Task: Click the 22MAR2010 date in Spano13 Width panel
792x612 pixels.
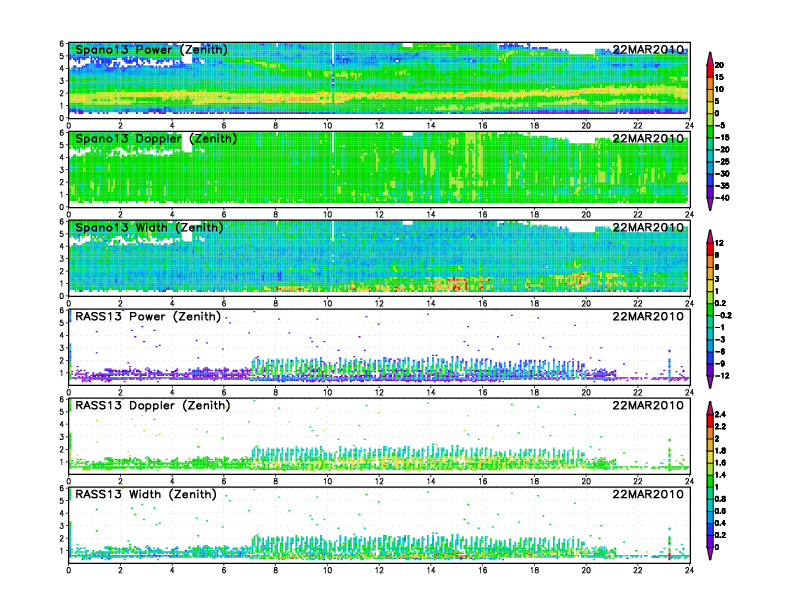Action: 648,227
